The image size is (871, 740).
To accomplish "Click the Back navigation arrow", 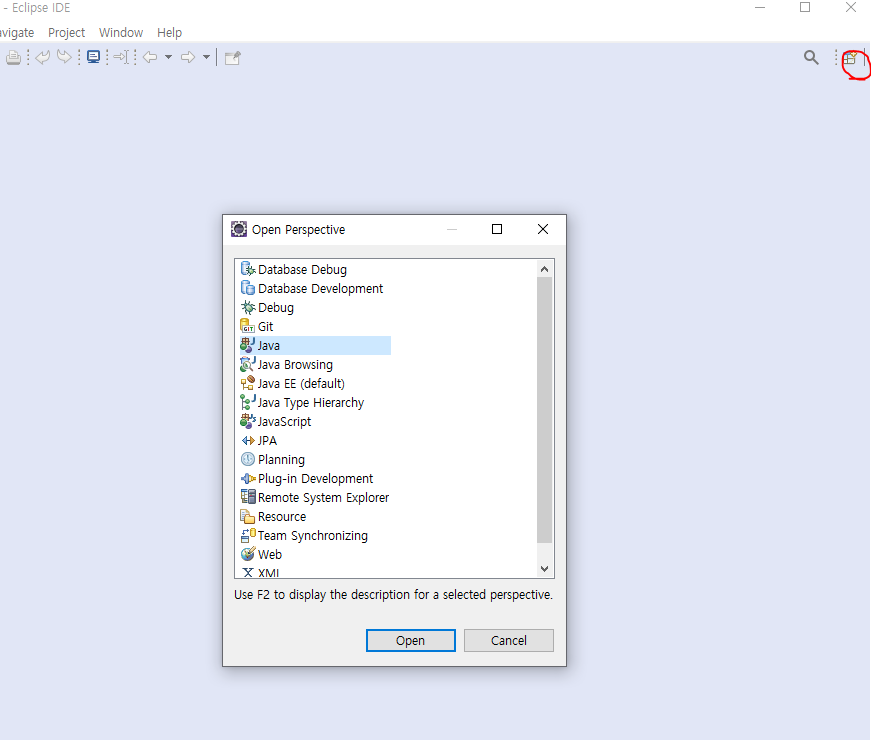I will [150, 57].
